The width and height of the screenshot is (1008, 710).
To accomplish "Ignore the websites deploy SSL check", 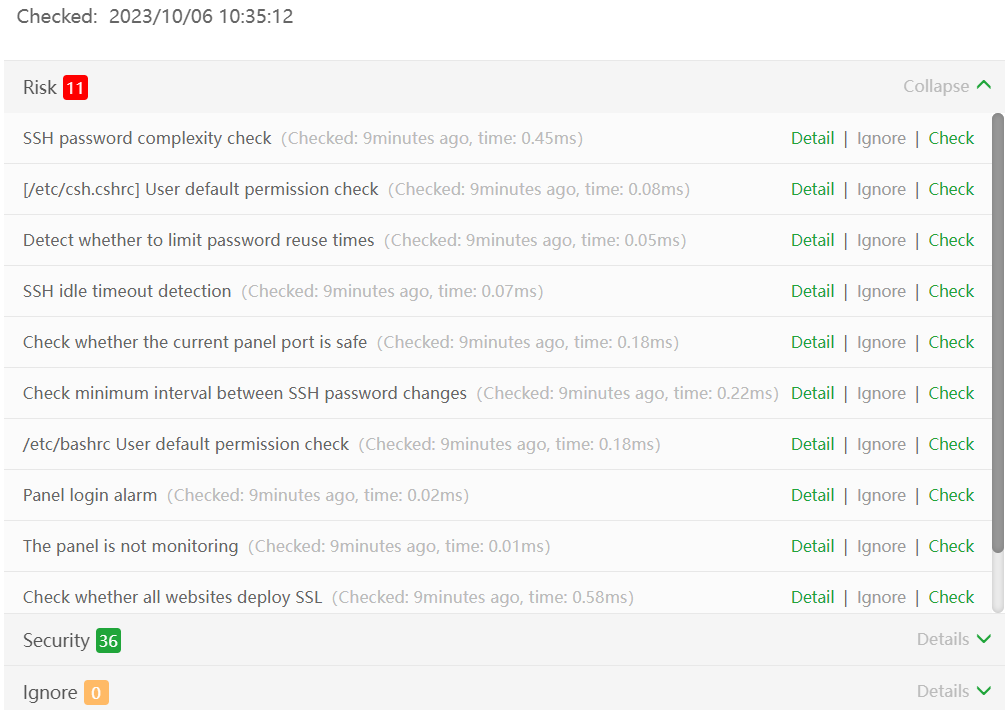I will pos(881,597).
